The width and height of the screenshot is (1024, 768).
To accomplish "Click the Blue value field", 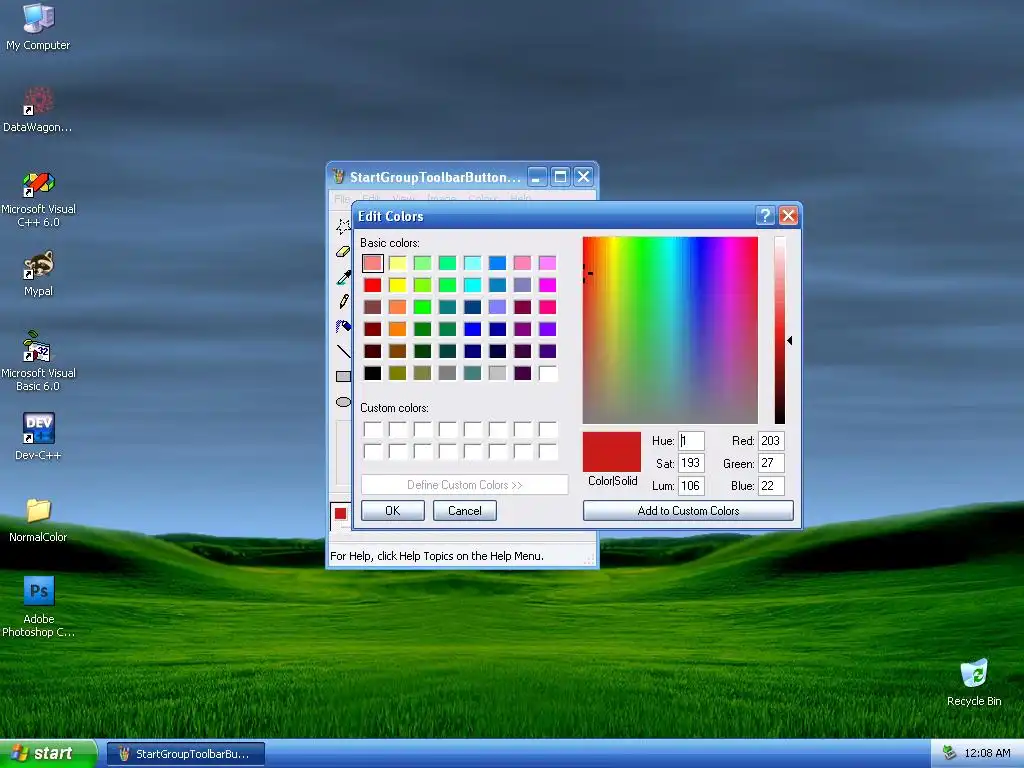I will (771, 485).
